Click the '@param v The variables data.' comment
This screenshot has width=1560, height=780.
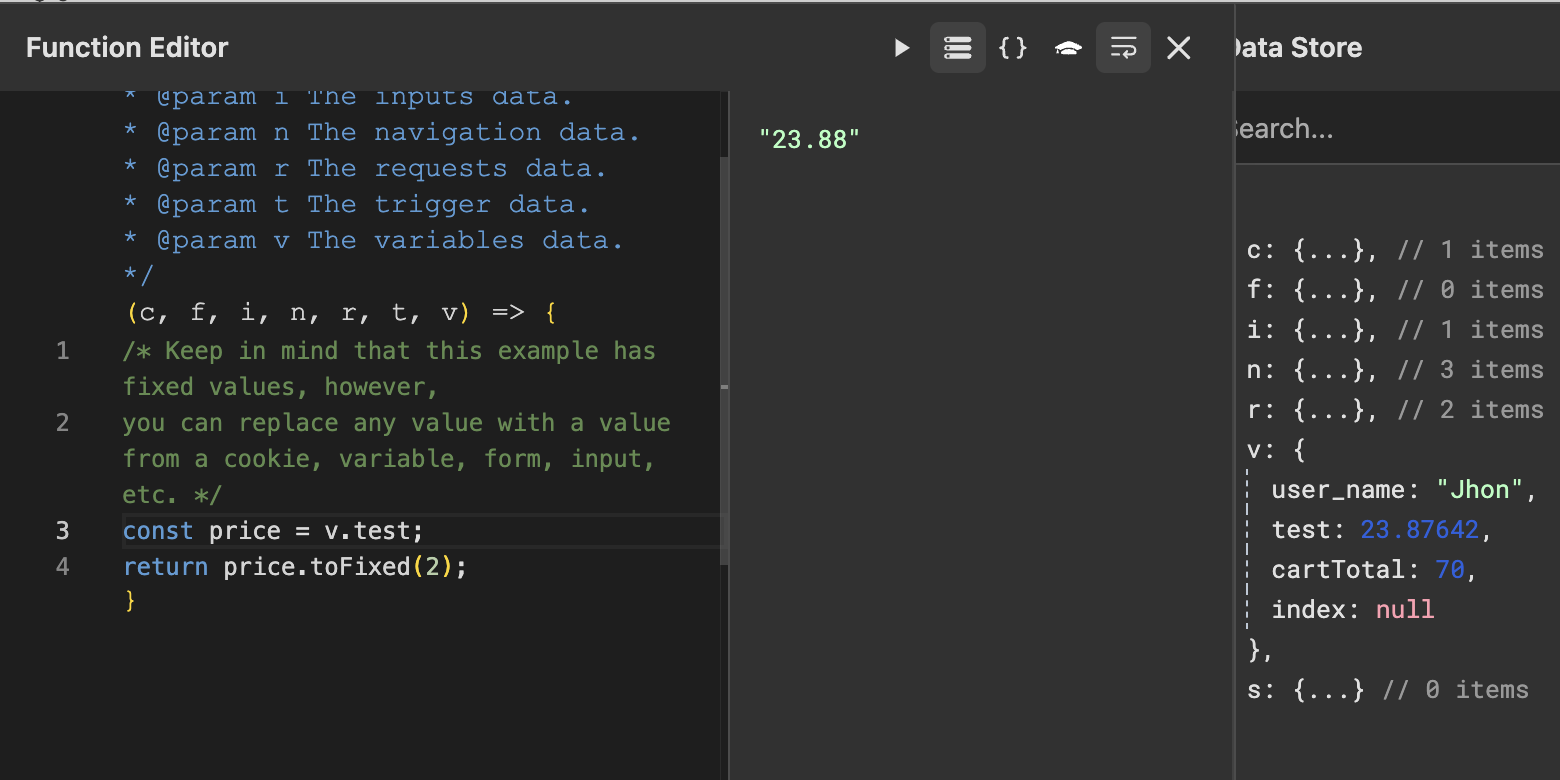coord(373,241)
